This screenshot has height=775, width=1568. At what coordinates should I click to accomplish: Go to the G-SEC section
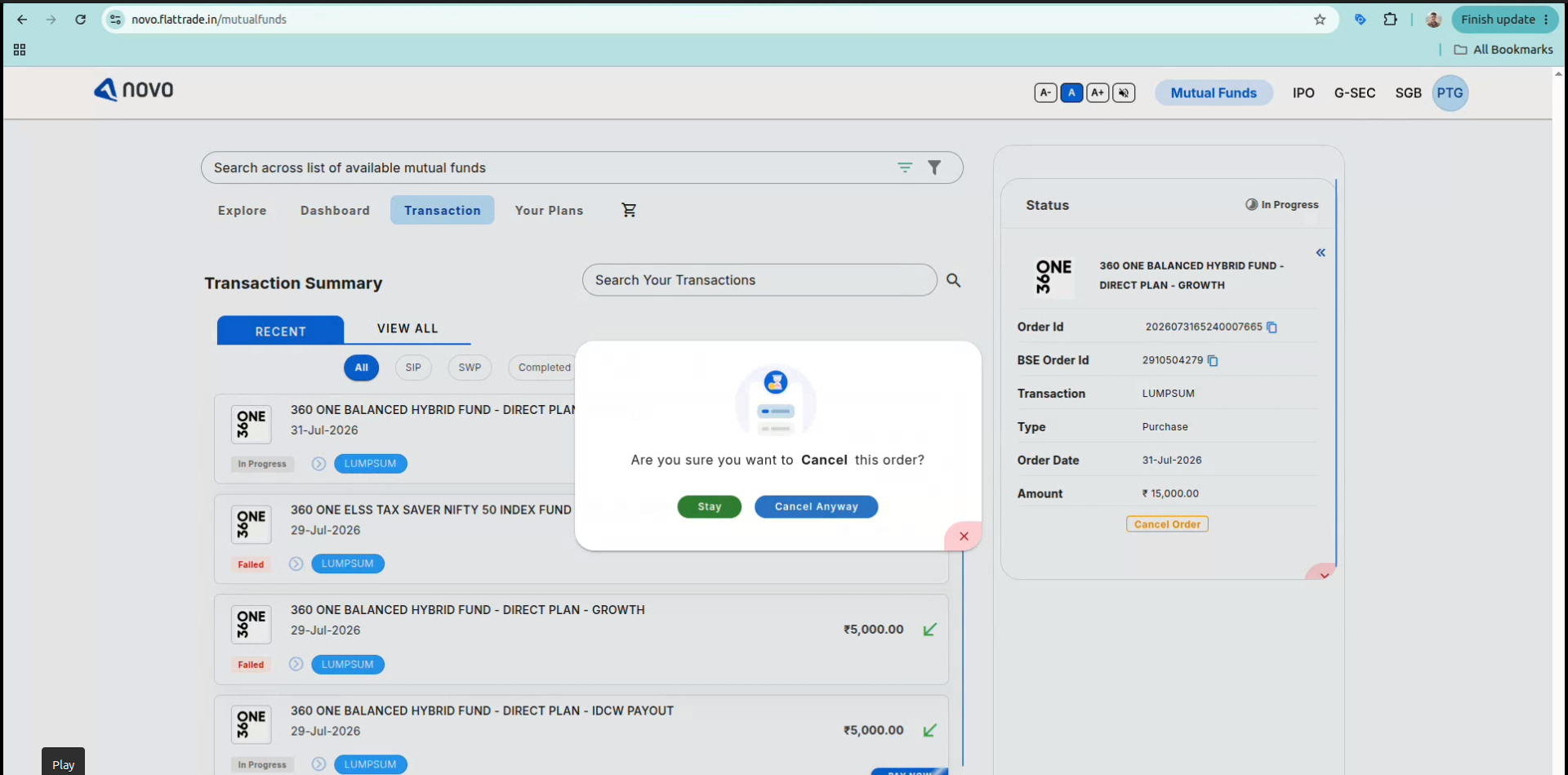point(1355,93)
